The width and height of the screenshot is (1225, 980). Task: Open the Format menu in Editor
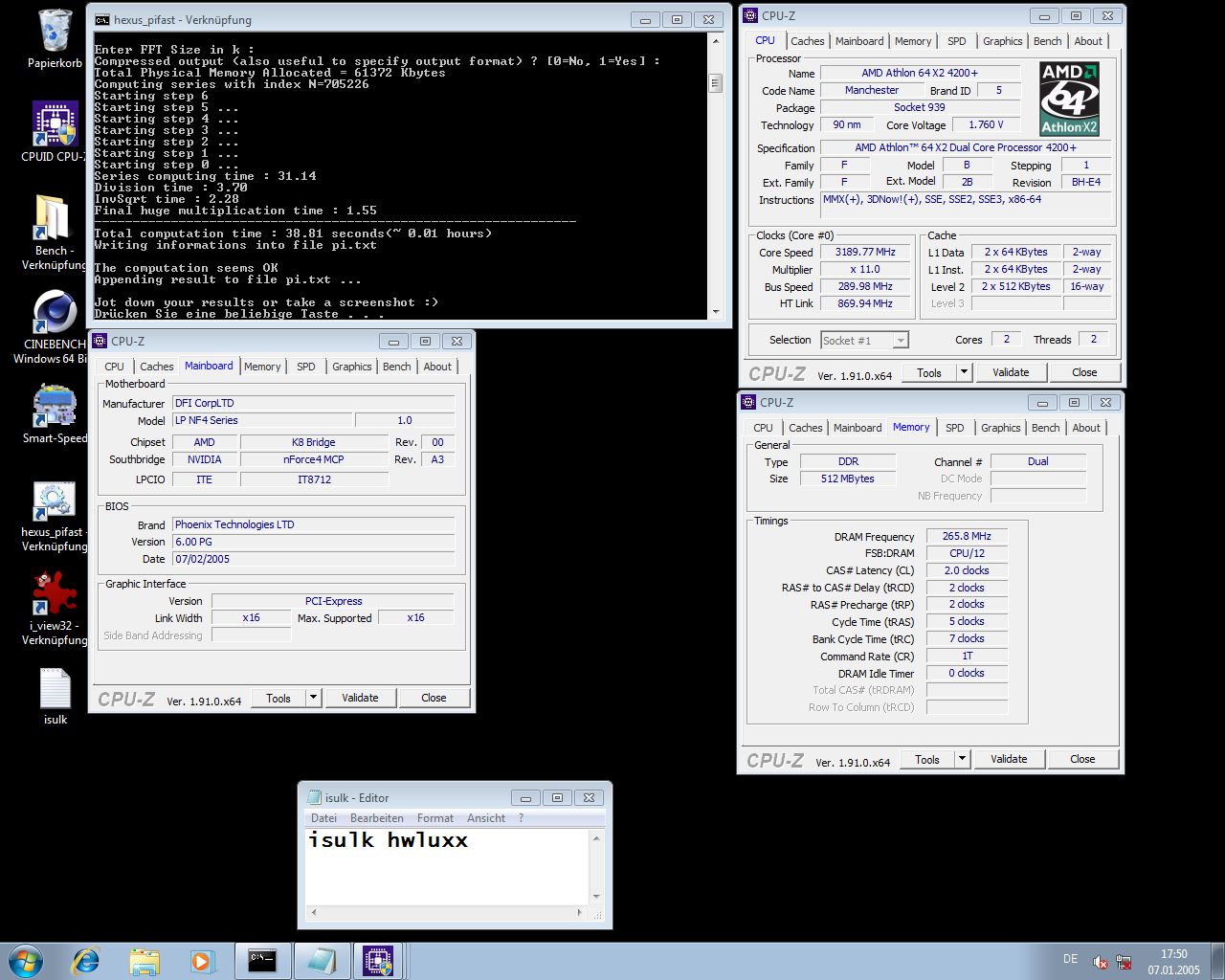(435, 818)
